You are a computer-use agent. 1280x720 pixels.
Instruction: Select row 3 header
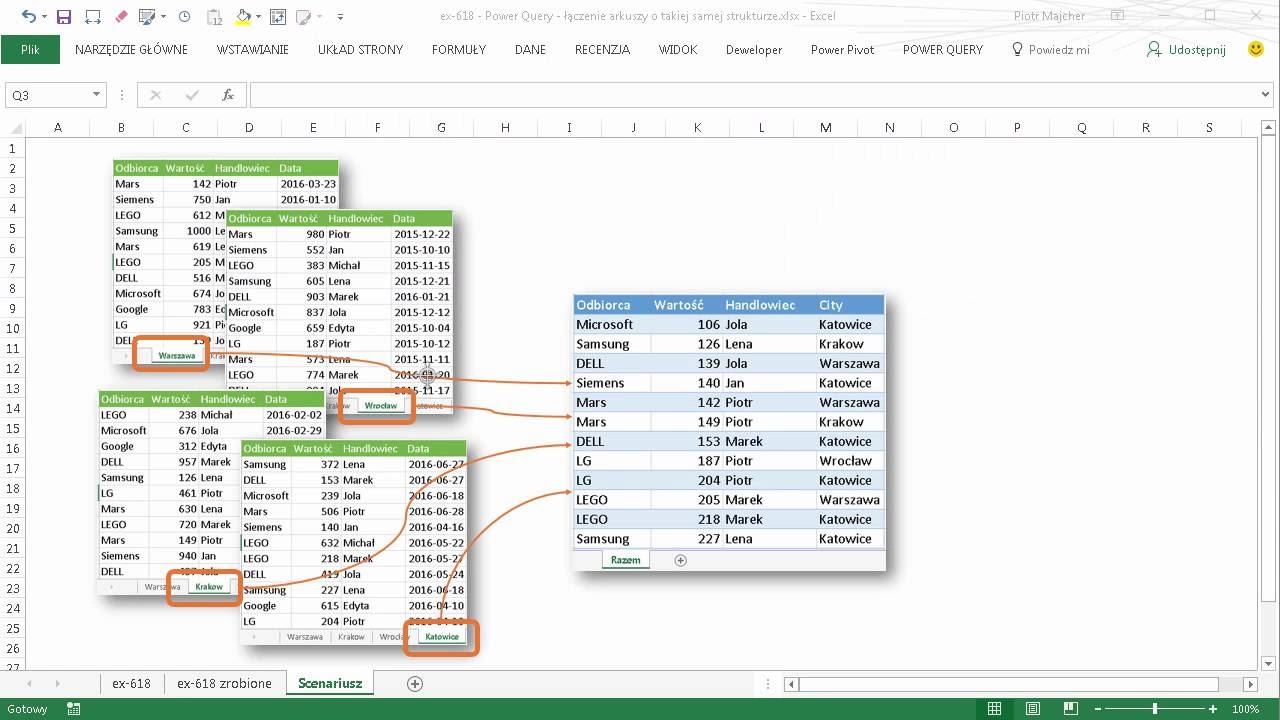[x=12, y=188]
